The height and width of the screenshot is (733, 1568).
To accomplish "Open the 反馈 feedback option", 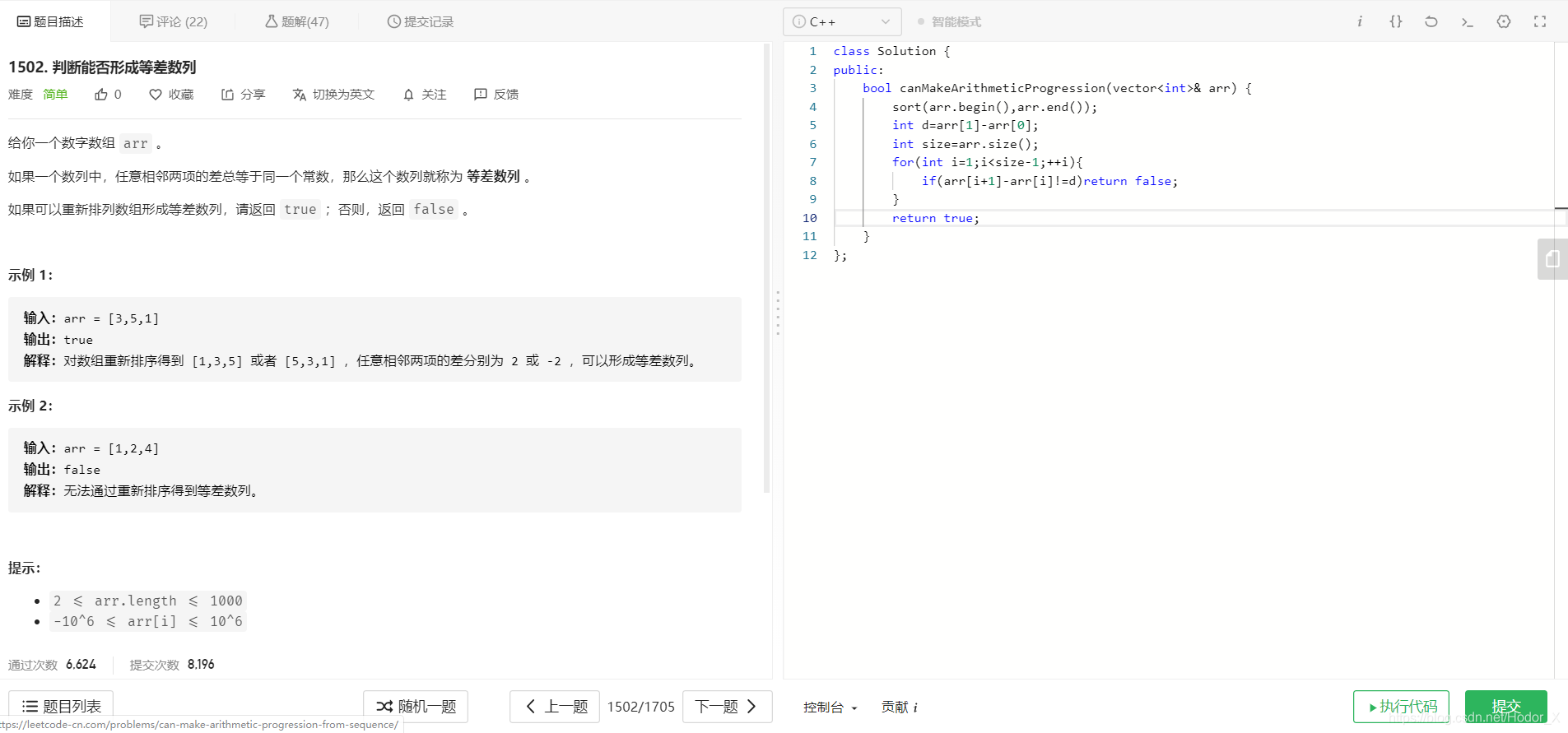I will pos(496,95).
